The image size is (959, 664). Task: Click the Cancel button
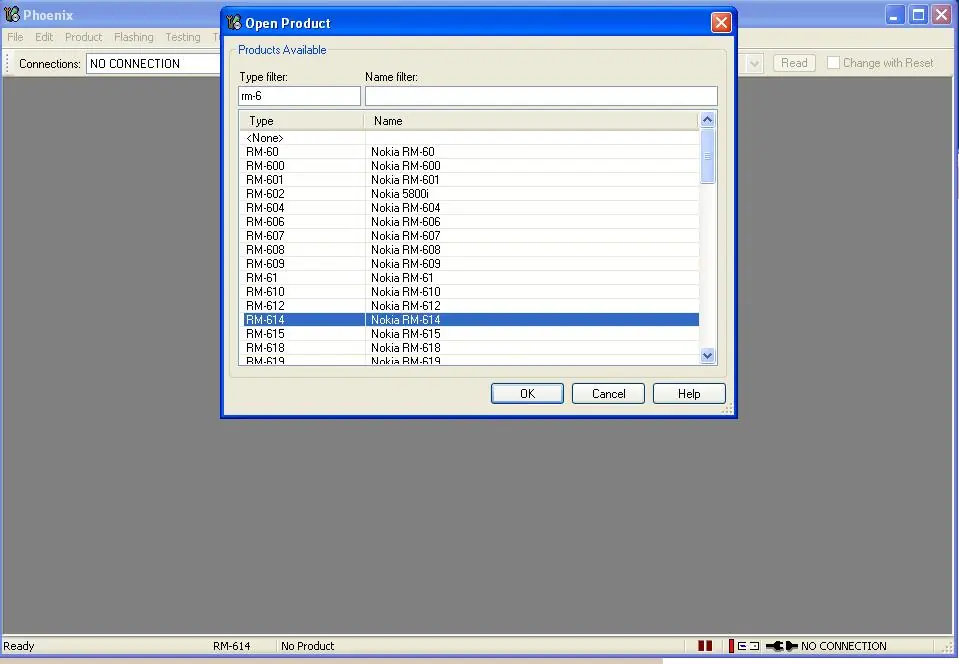608,394
